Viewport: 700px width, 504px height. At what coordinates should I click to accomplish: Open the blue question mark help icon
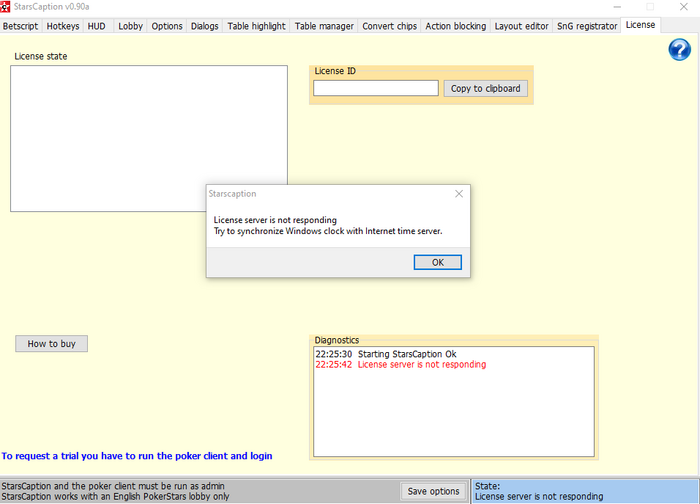coord(679,50)
